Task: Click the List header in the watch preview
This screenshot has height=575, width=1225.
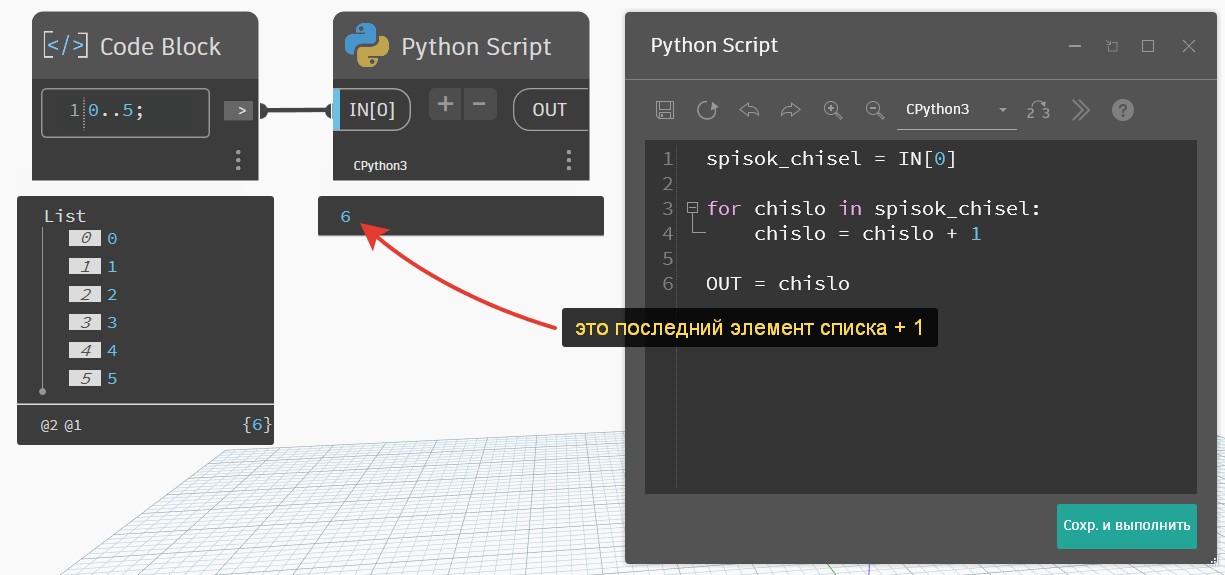Action: tap(65, 216)
